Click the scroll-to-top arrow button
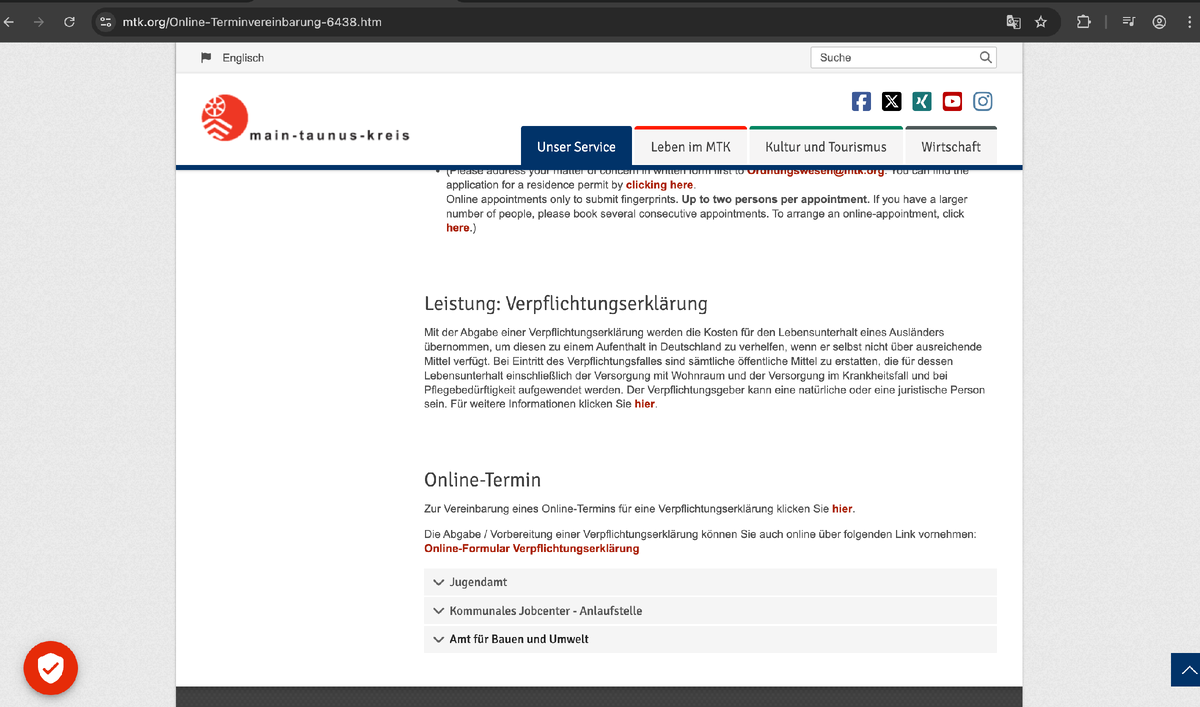Image resolution: width=1200 pixels, height=707 pixels. click(1186, 670)
